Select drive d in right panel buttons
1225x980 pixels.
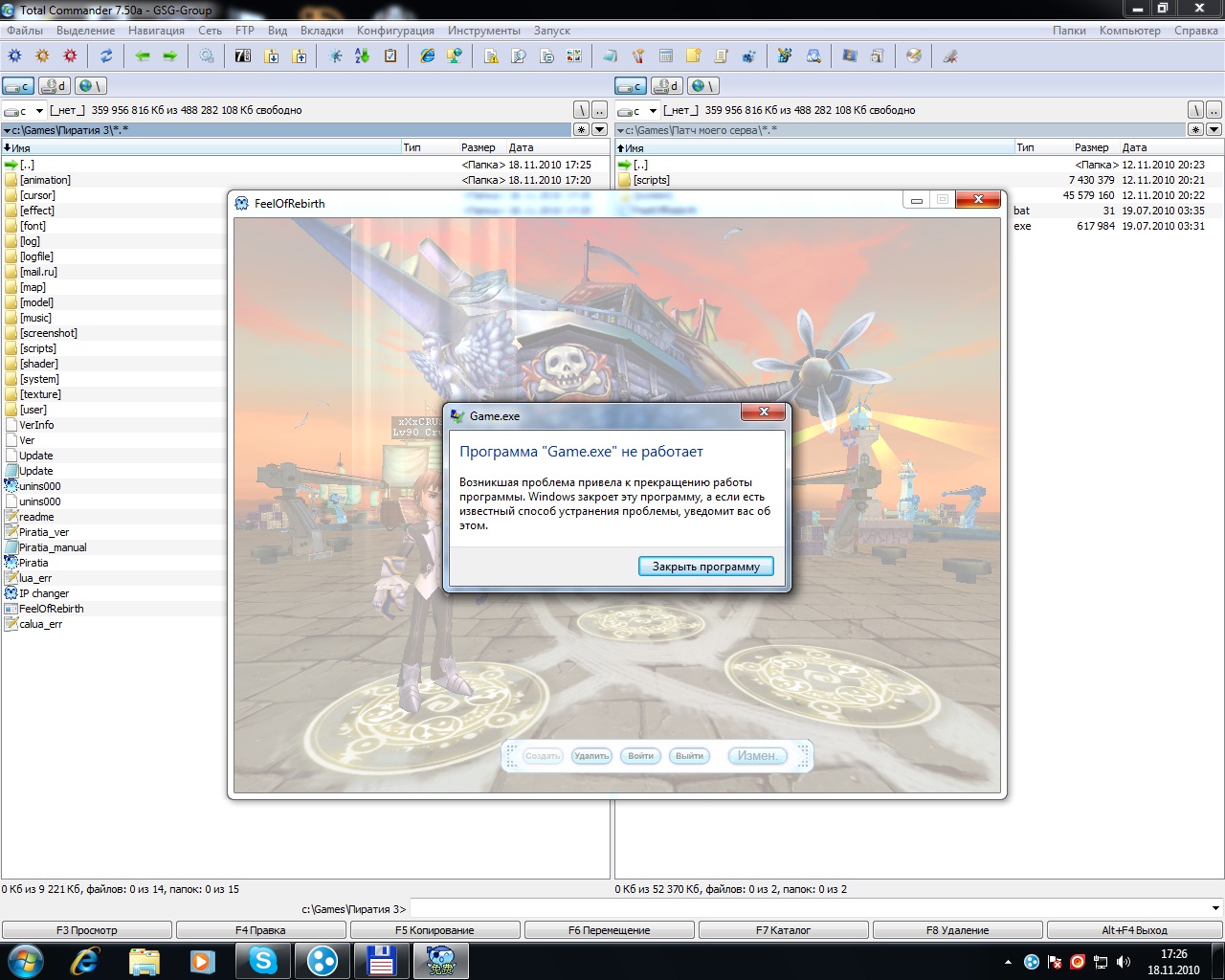pos(667,86)
